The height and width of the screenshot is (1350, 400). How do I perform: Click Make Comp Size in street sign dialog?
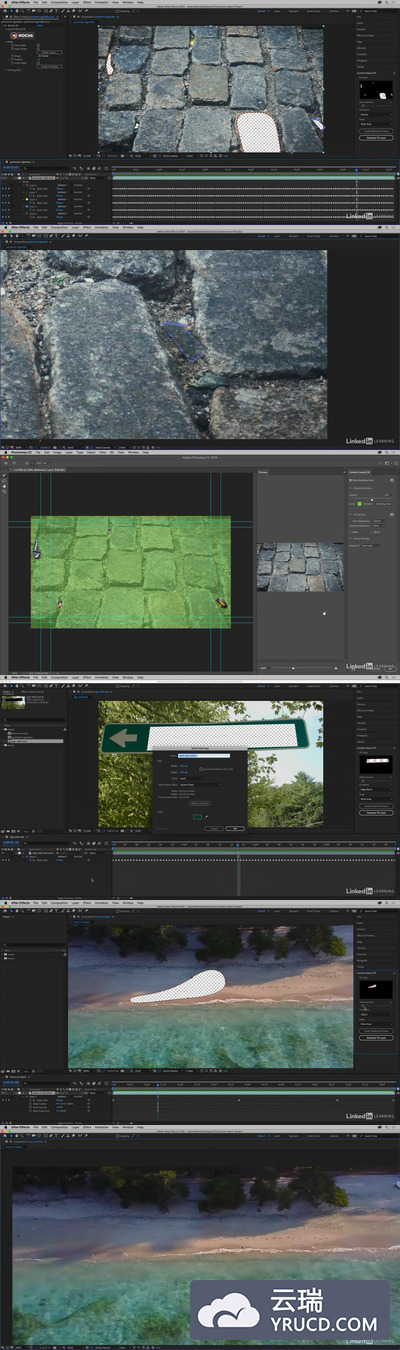(200, 803)
